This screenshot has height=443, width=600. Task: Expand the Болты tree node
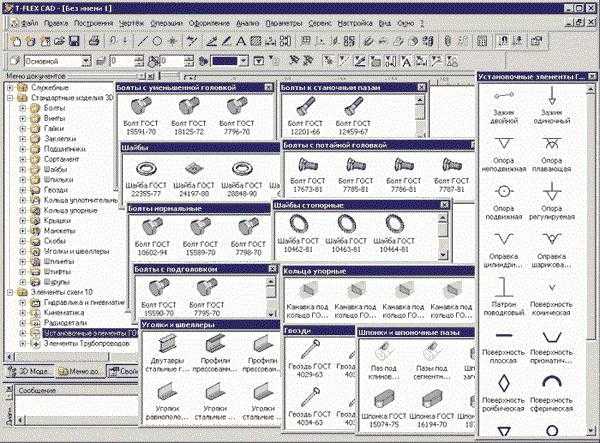pyautogui.click(x=23, y=108)
